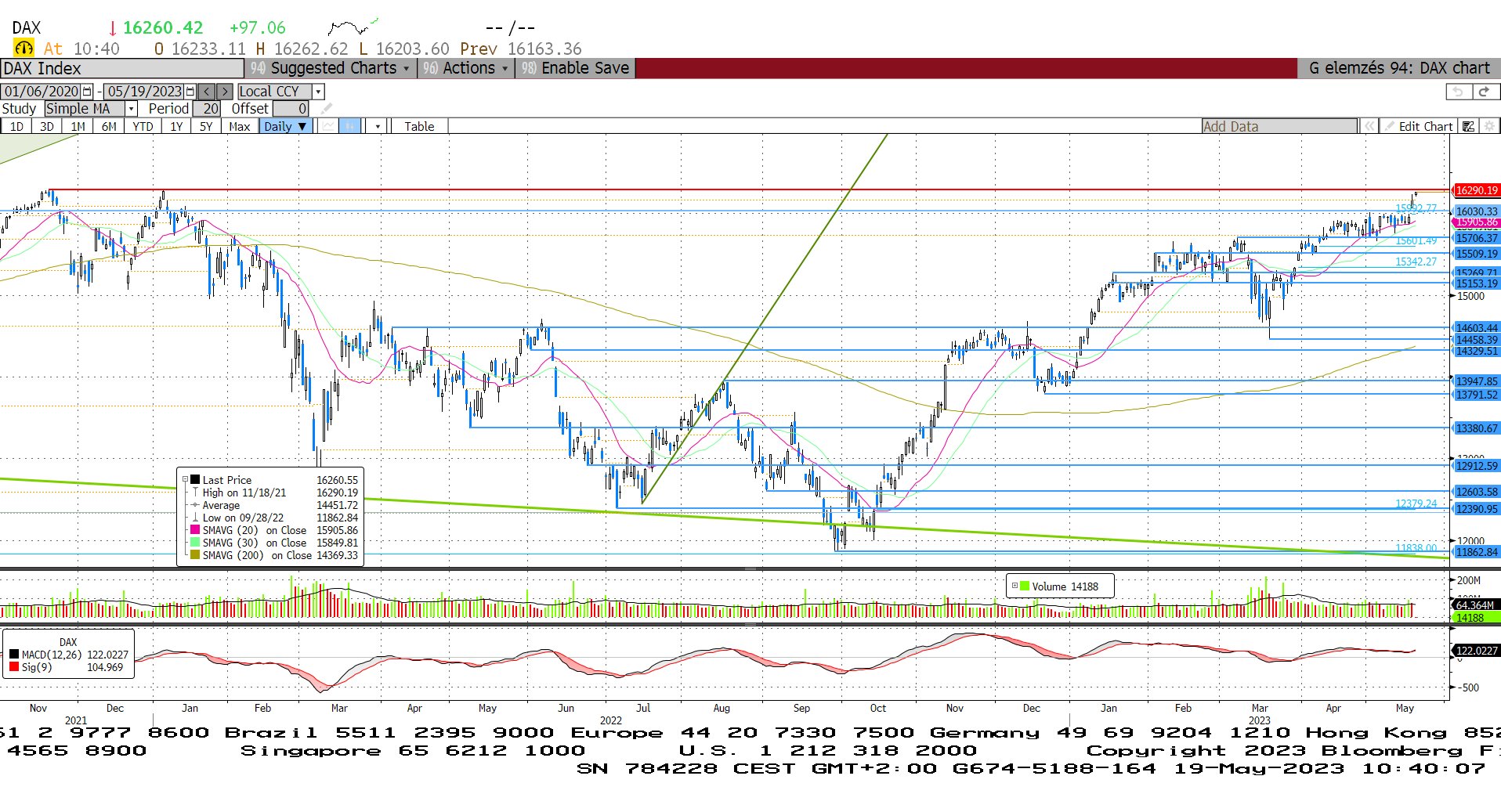Click the pencil edit study icon
1501x812 pixels.
coord(327,109)
